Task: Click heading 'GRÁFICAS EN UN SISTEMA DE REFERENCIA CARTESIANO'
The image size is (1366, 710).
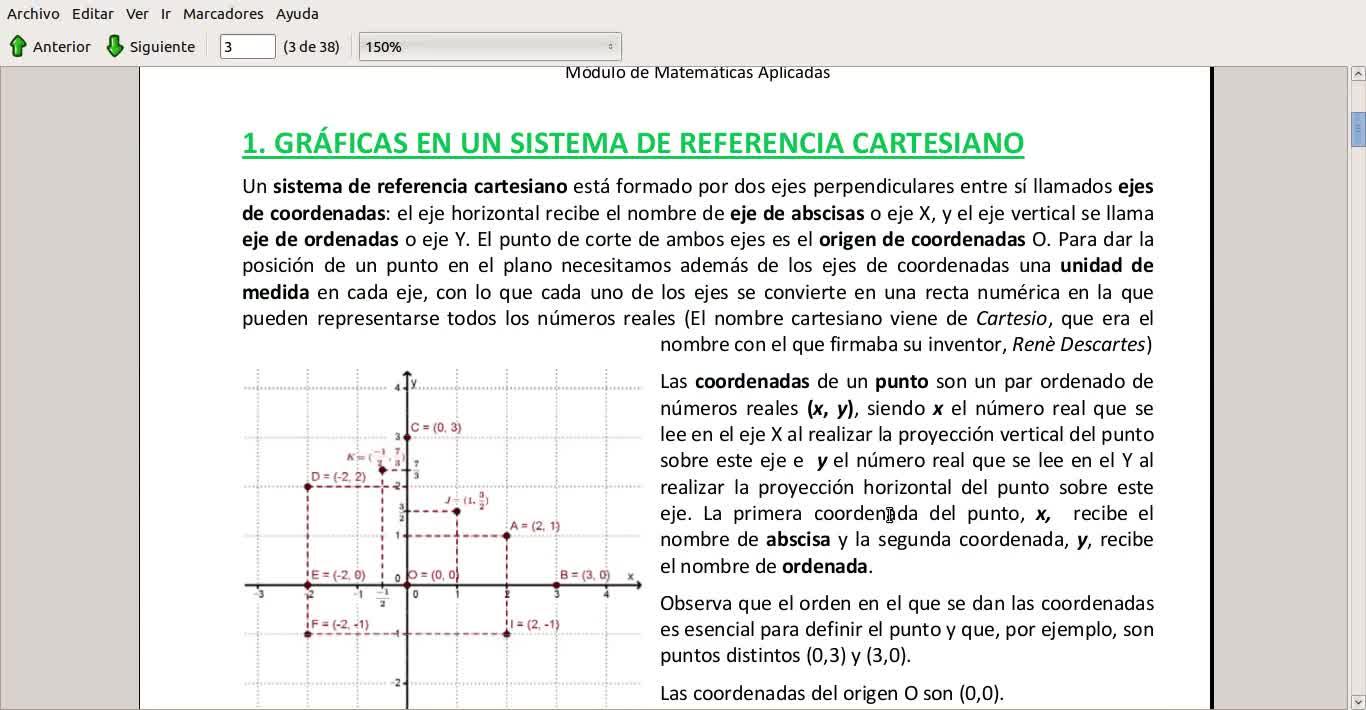Action: coord(649,143)
